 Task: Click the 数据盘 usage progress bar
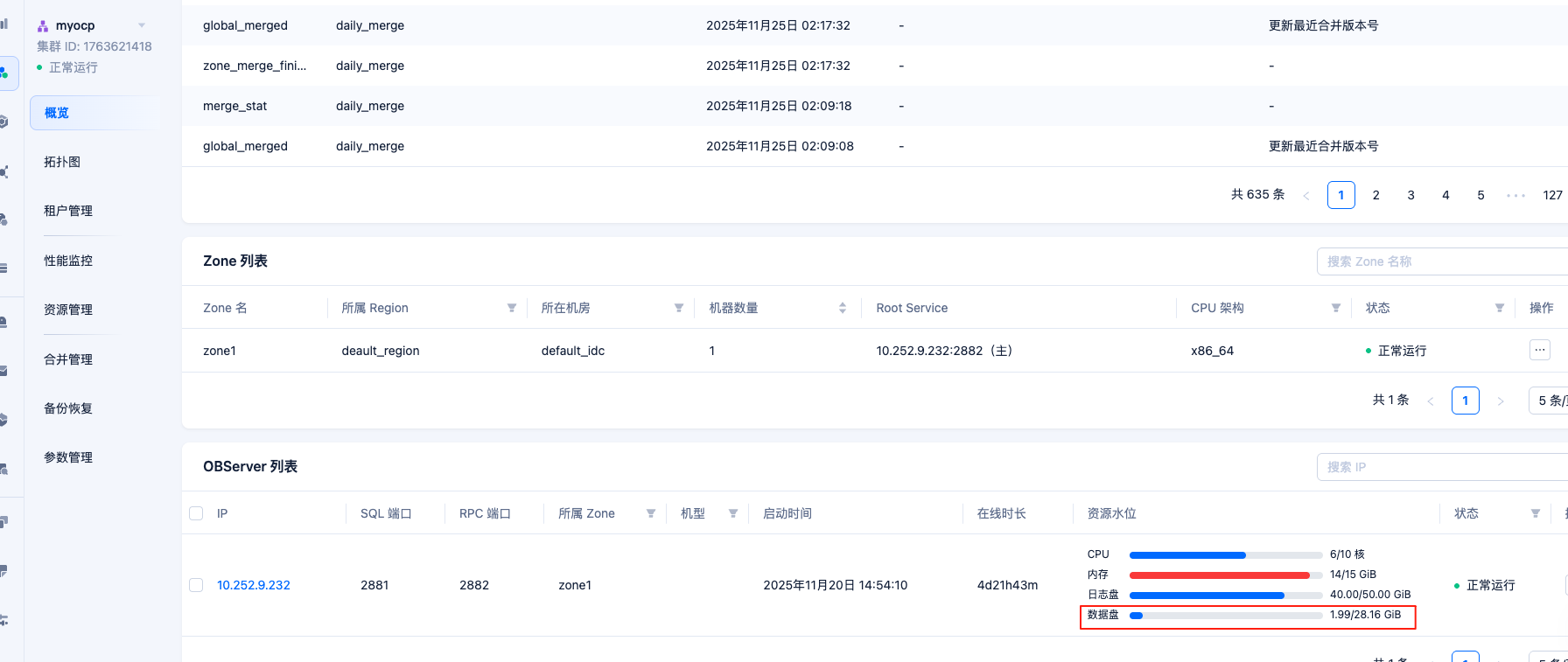[1225, 616]
